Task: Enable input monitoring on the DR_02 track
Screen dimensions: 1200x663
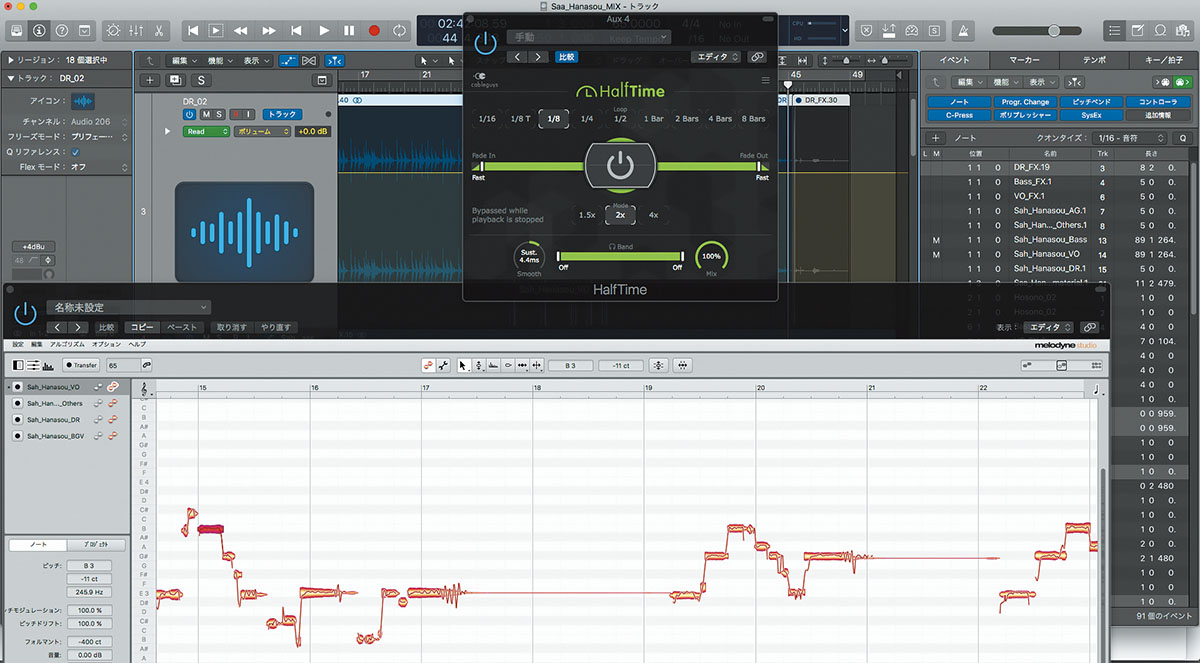Action: click(249, 114)
